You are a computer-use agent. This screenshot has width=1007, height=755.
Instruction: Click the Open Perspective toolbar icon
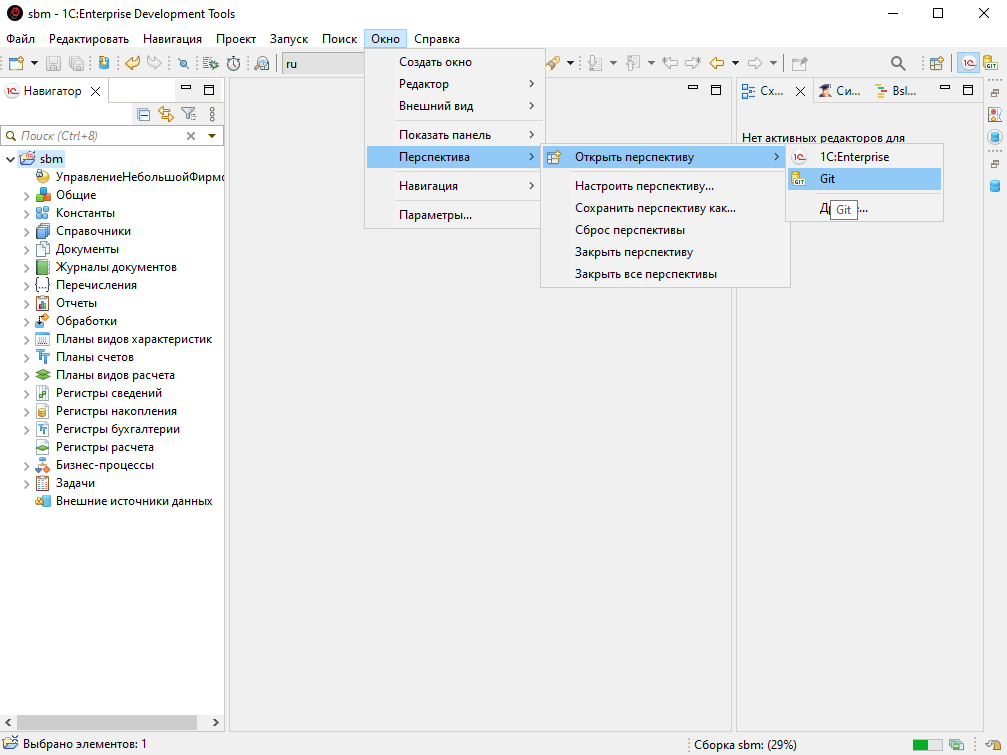[x=936, y=63]
